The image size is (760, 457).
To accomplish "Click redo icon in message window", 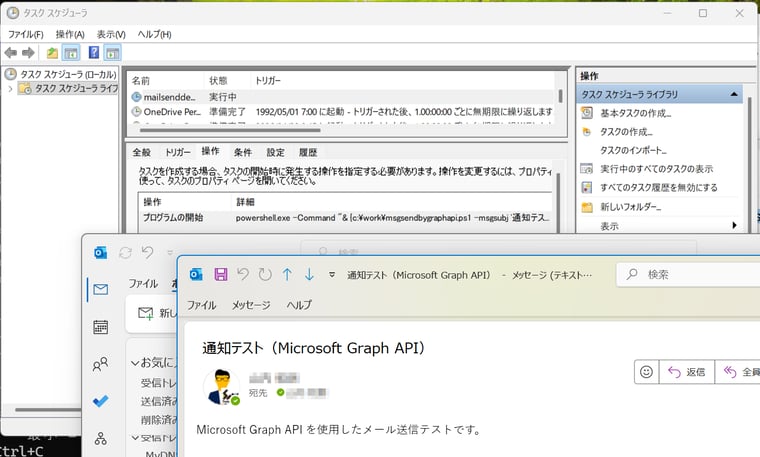I will tap(265, 275).
